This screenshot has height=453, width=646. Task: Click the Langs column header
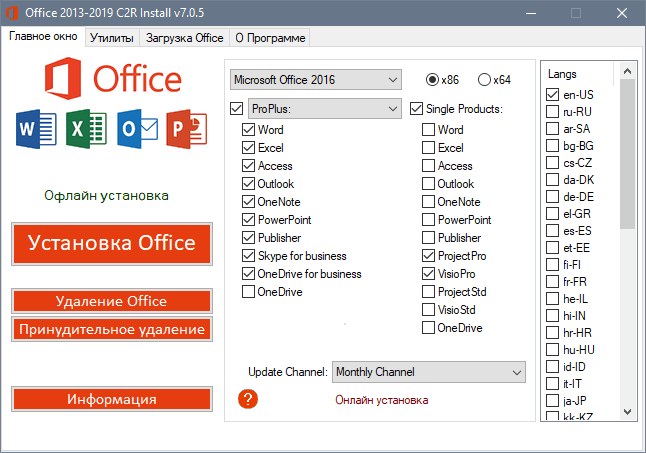562,74
